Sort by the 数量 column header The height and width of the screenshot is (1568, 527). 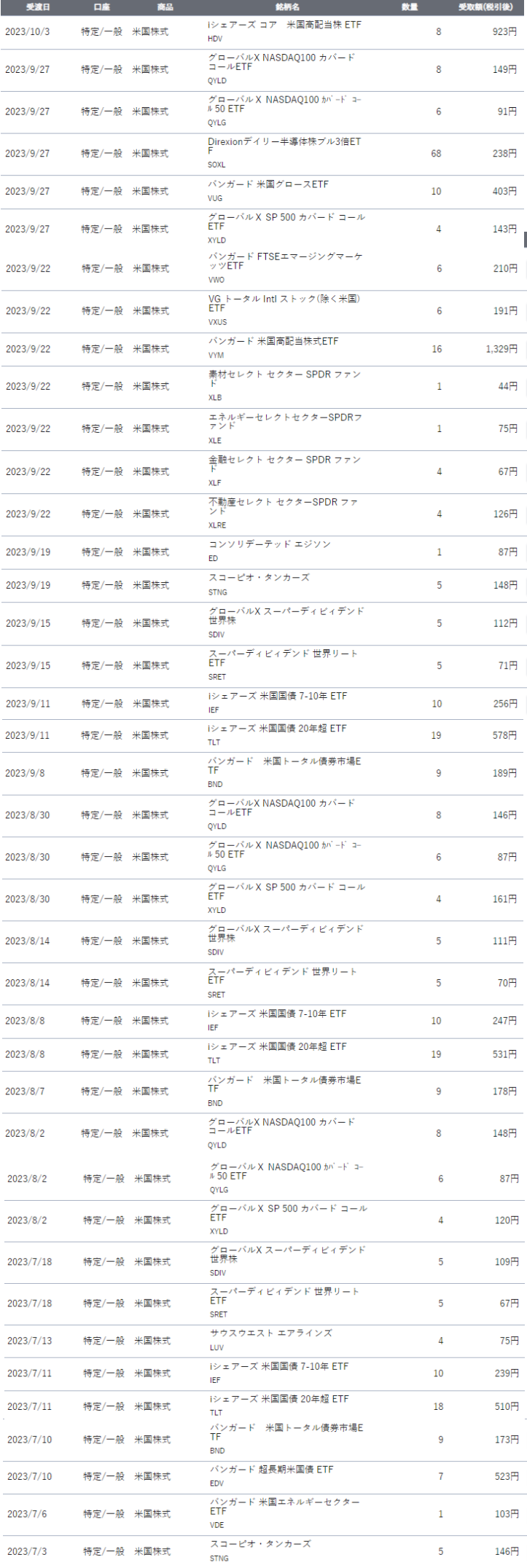pos(409,7)
